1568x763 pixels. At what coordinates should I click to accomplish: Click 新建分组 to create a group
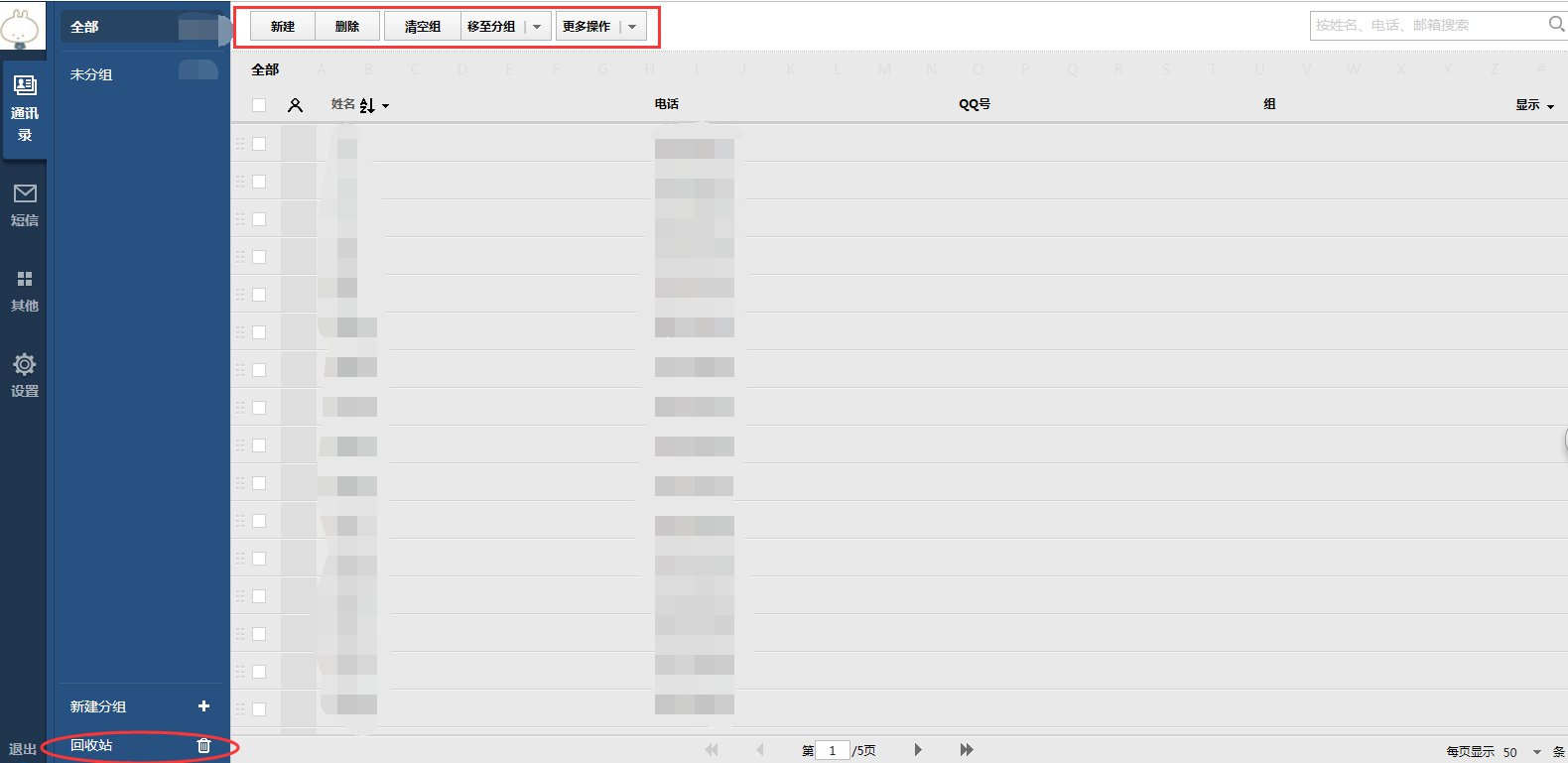[98, 706]
